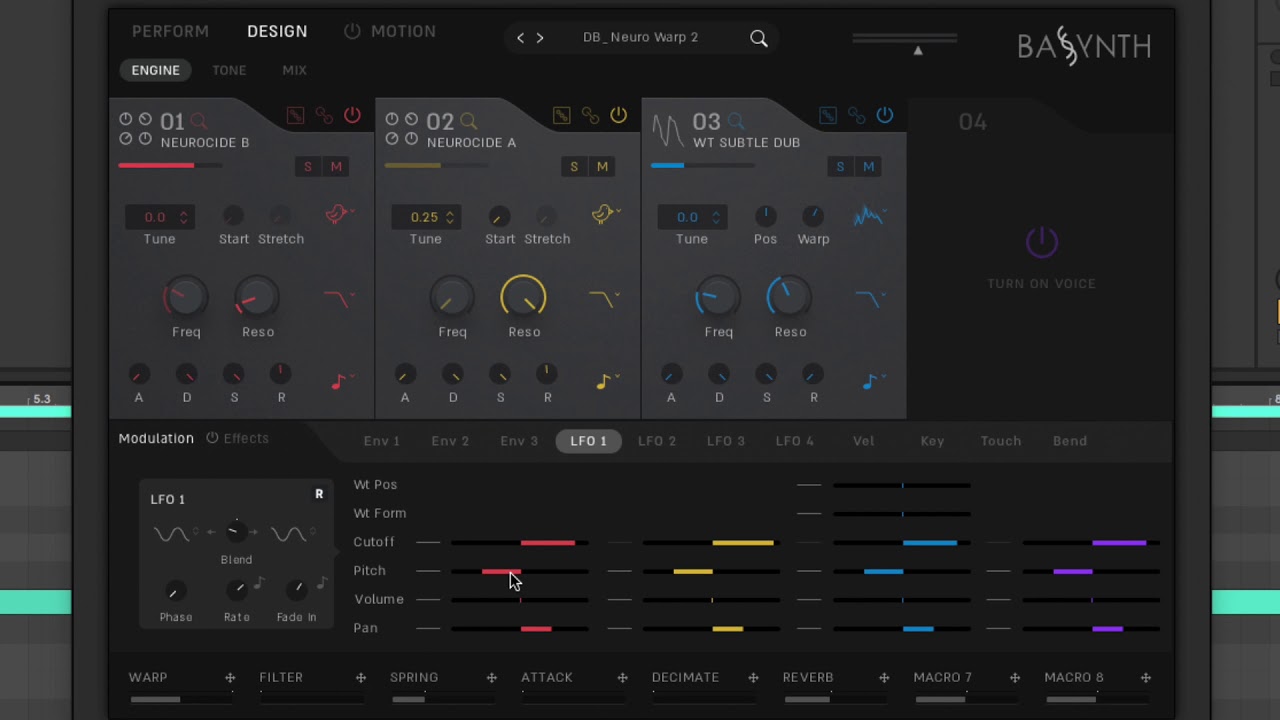Search sounds for voice 01
The image size is (1280, 720).
point(198,121)
